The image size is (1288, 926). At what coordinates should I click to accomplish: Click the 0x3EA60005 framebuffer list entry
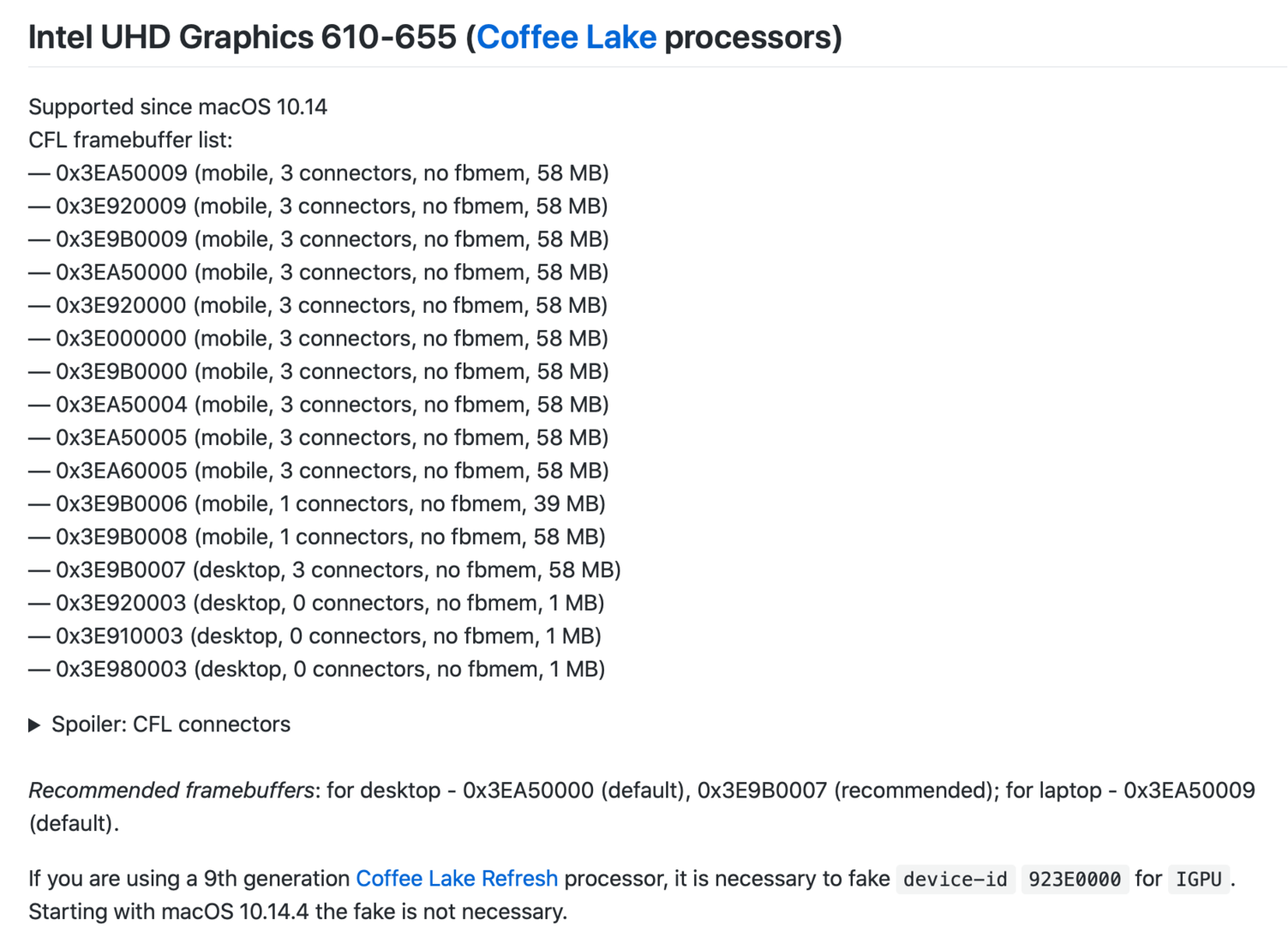[319, 471]
